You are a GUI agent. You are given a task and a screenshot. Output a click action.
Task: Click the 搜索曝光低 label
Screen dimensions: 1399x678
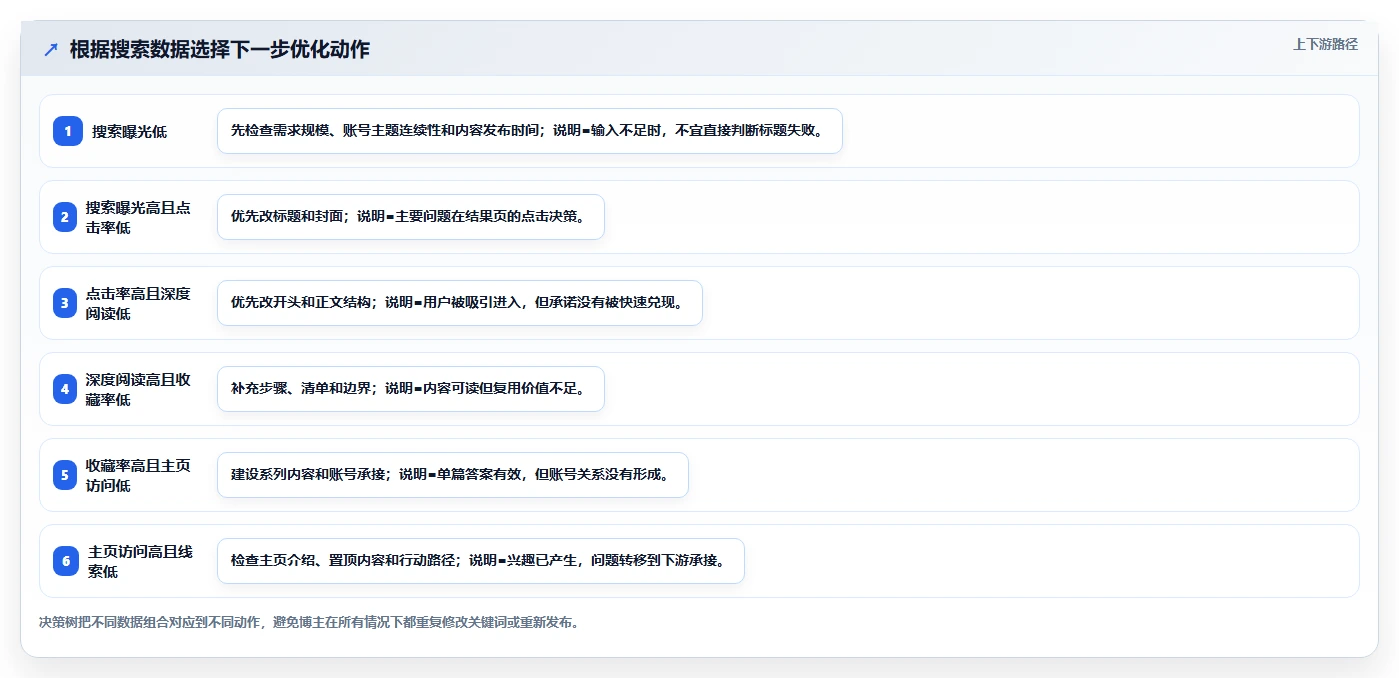pos(130,131)
